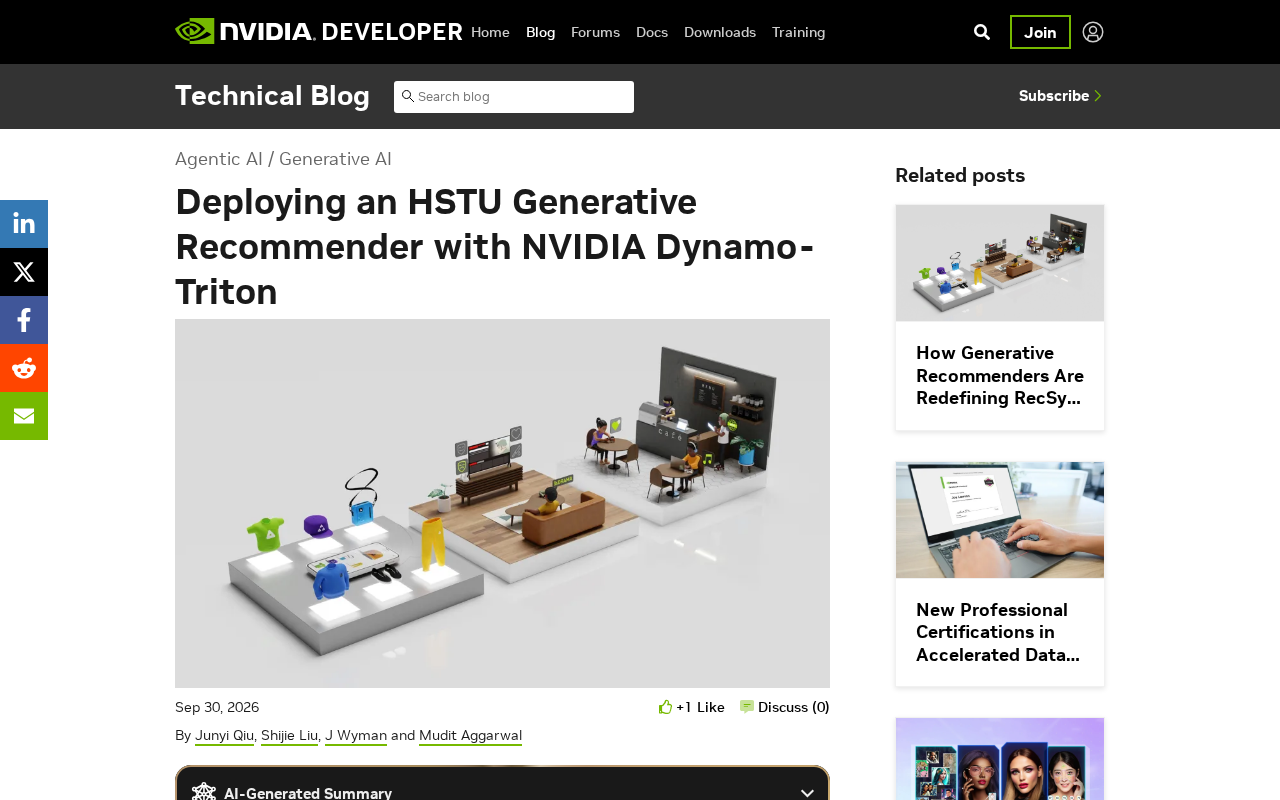Click the AI-Generated Summary icon

tap(204, 793)
